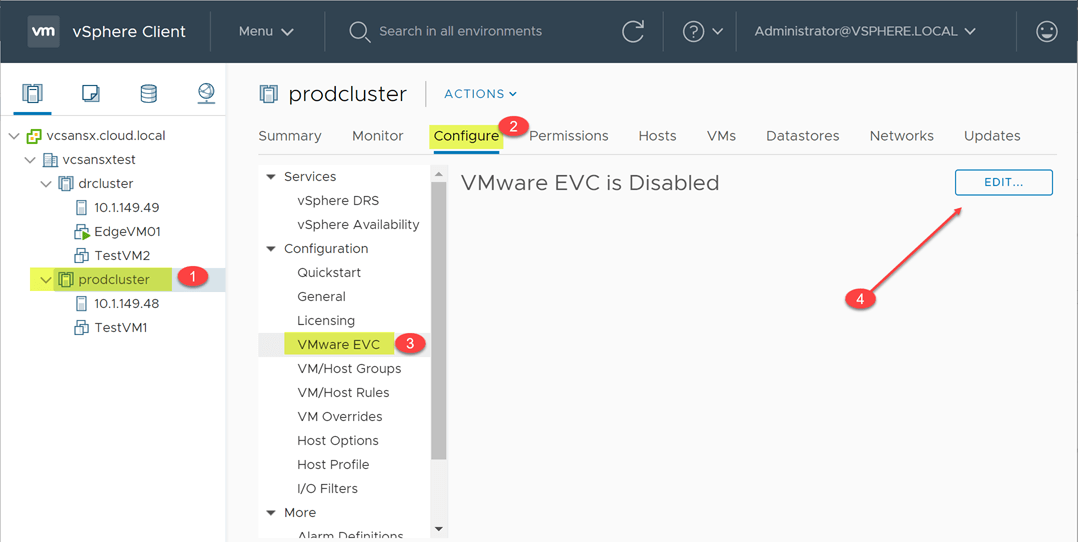
Task: Collapse the vcsansxtest datacenter node
Action: pos(30,160)
